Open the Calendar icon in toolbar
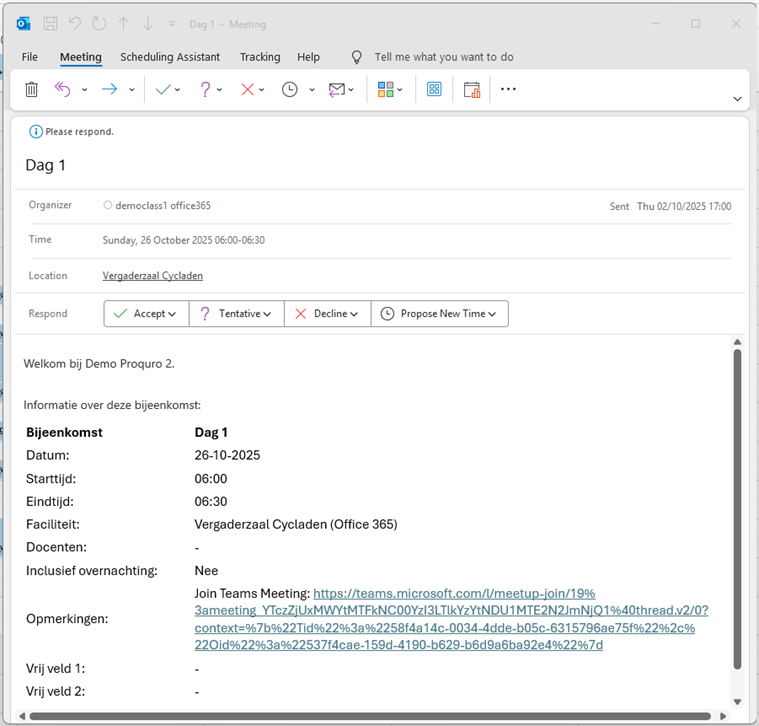 coord(472,89)
